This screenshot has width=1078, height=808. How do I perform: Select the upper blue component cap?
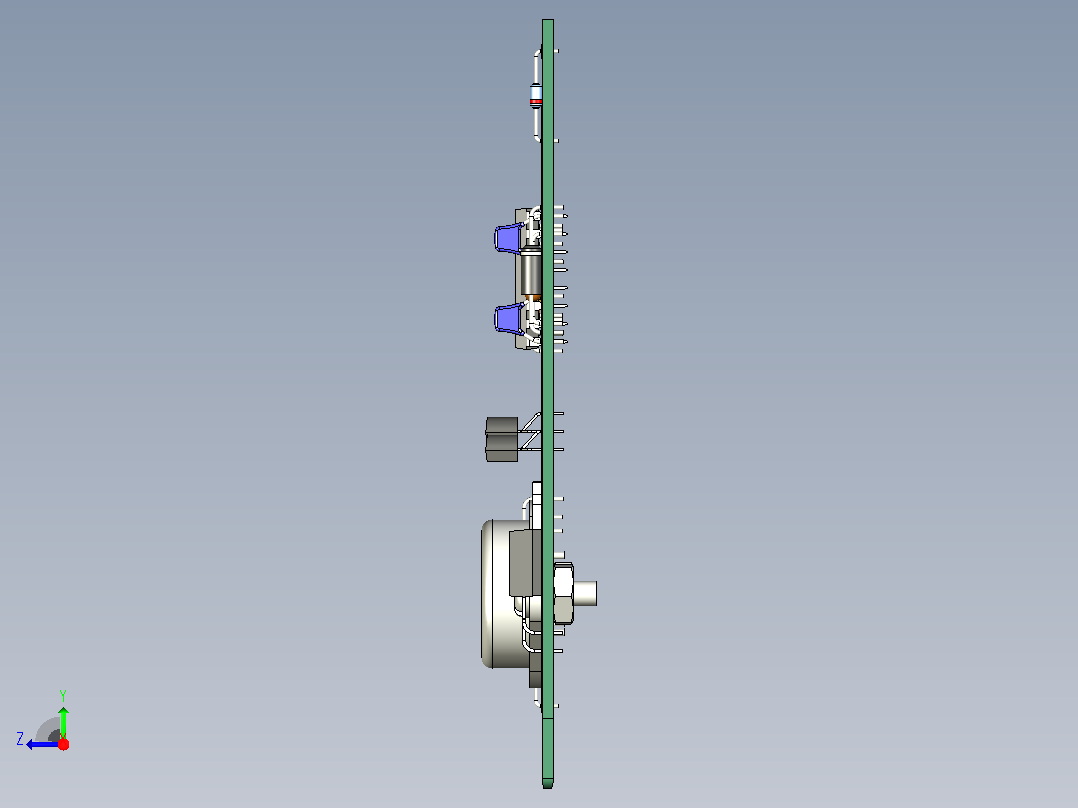pyautogui.click(x=507, y=239)
